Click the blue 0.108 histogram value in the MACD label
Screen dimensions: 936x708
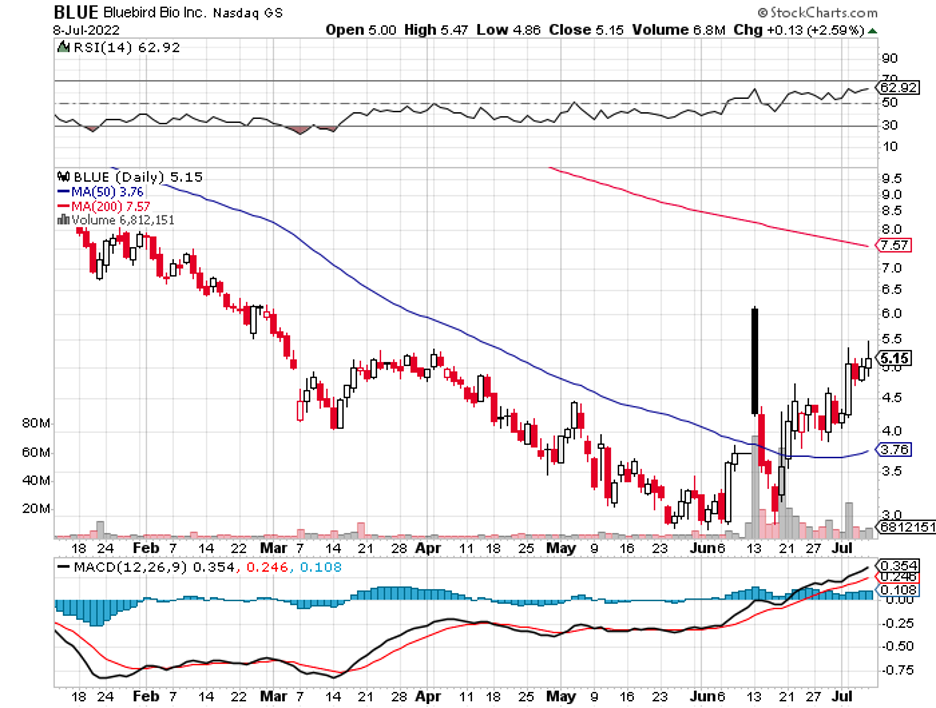pyautogui.click(x=321, y=567)
